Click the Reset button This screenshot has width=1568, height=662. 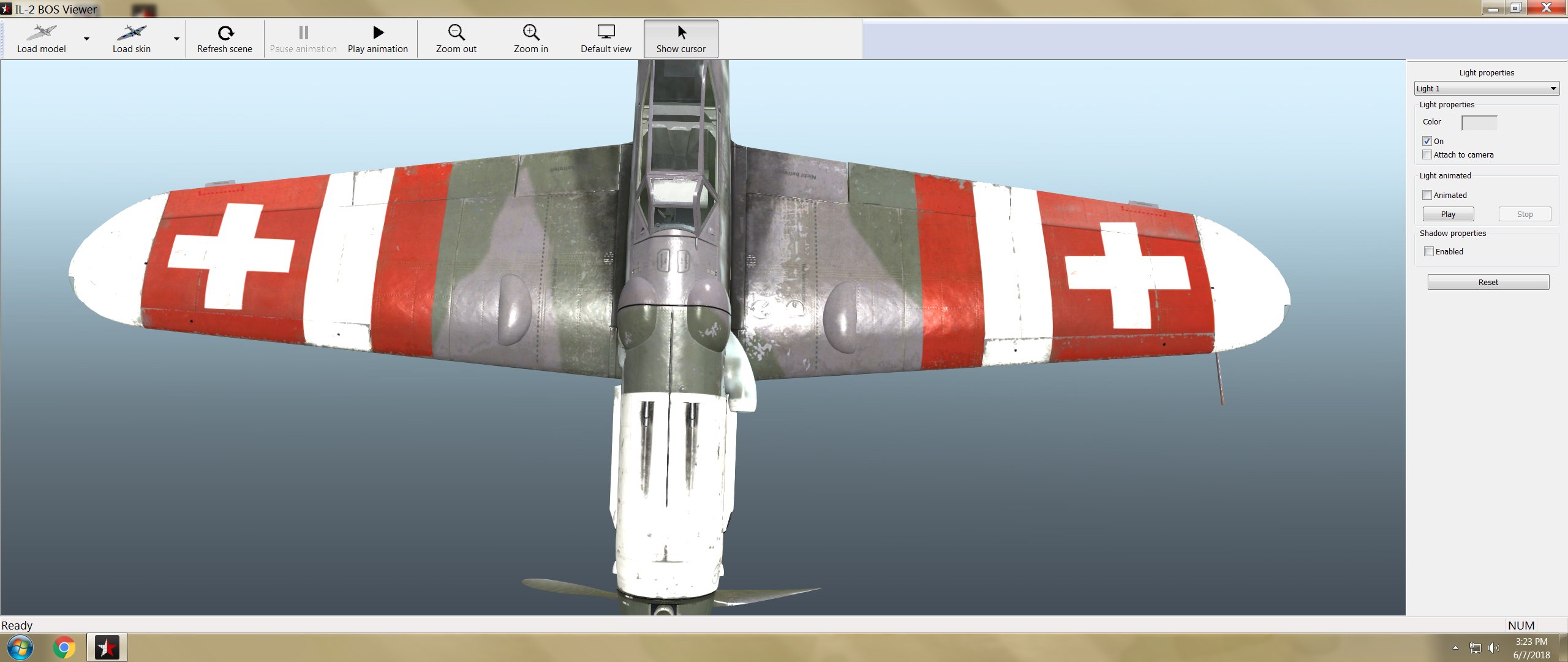pos(1488,282)
